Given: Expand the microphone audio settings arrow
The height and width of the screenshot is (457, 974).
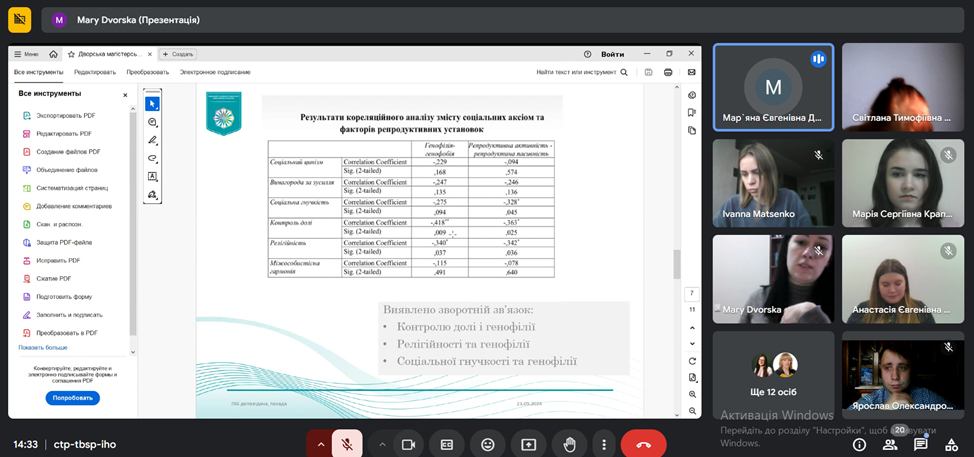Looking at the screenshot, I should tap(320, 444).
